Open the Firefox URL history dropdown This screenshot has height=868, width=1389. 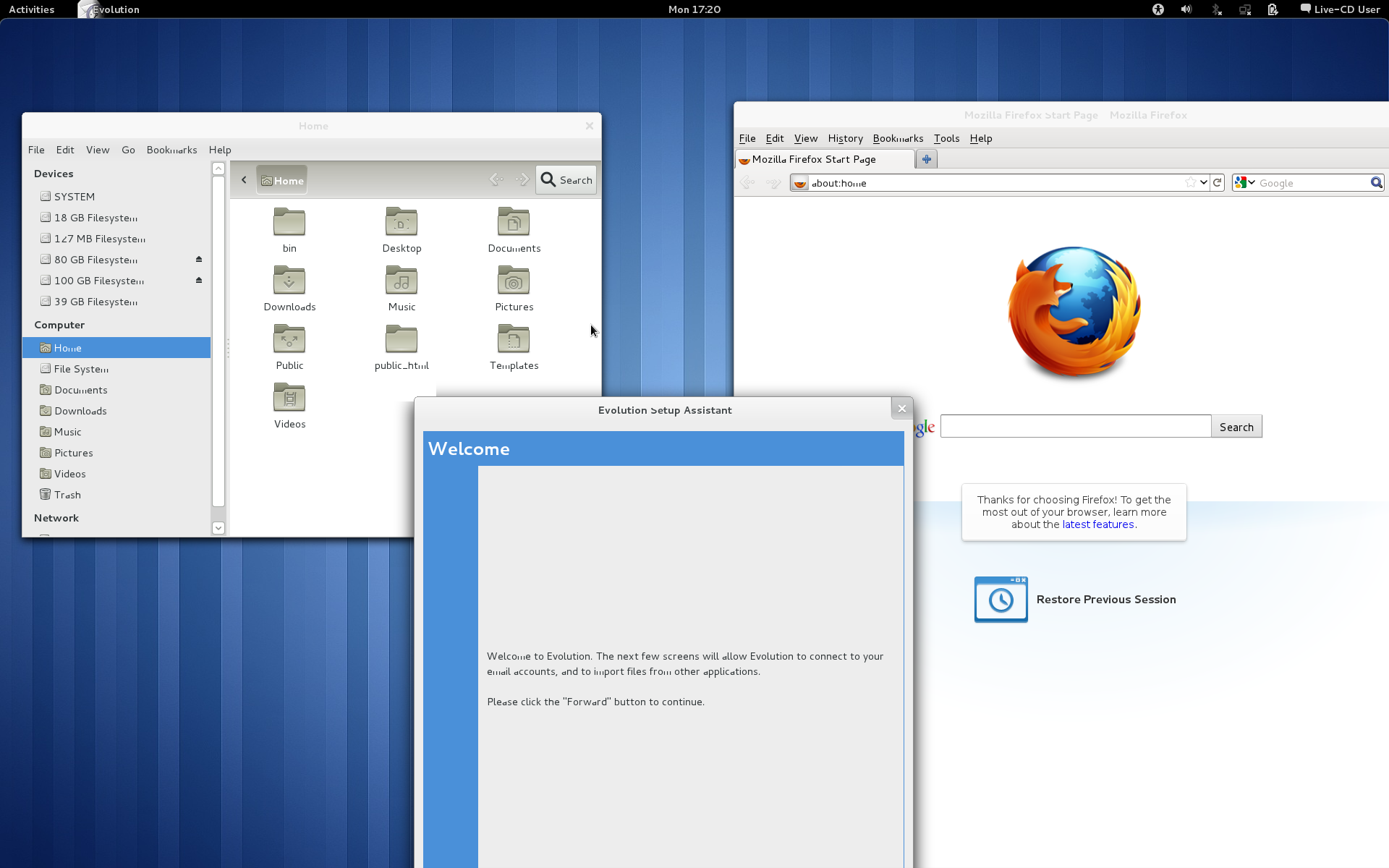coord(1204,182)
